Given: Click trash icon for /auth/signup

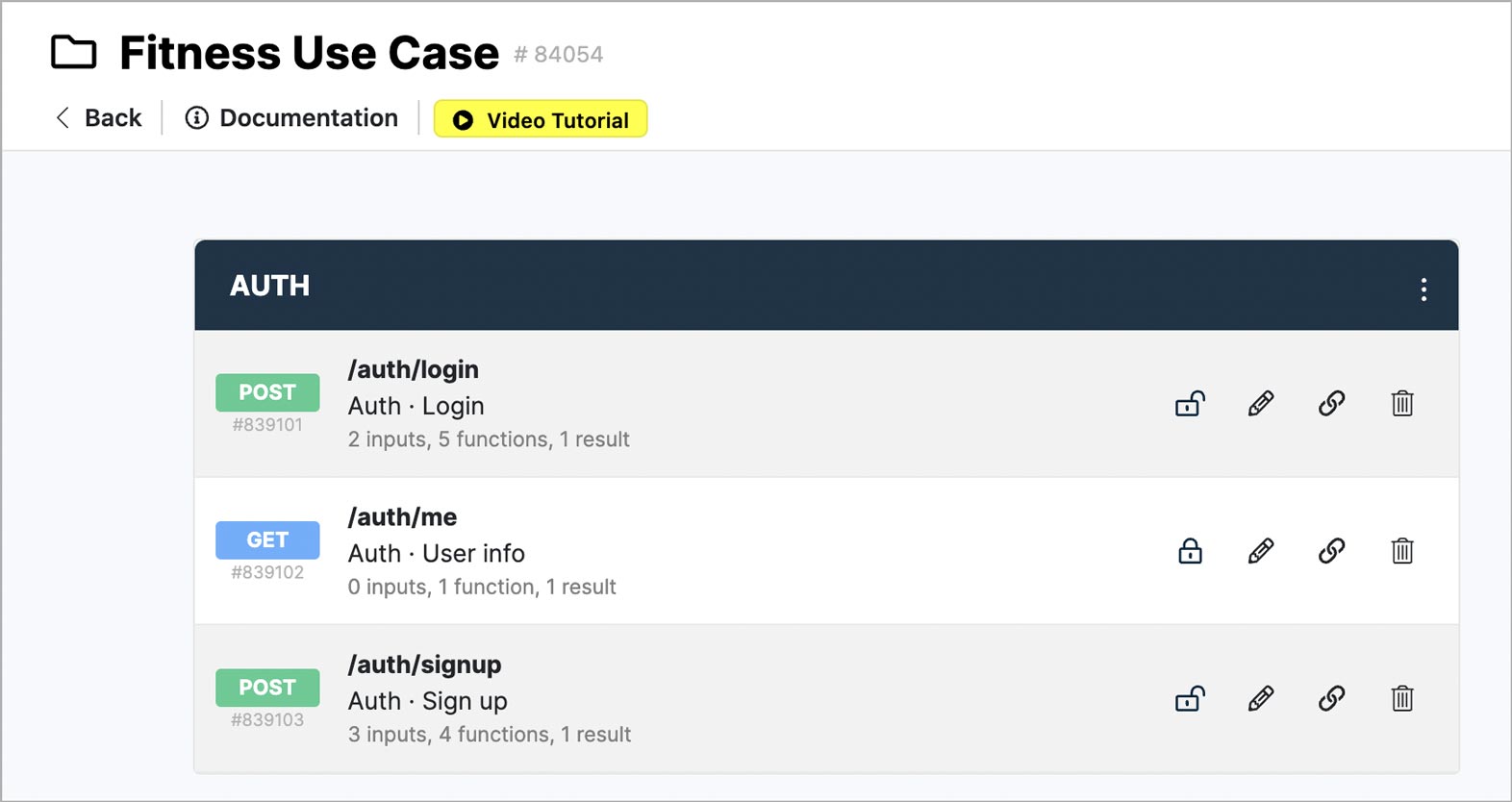Looking at the screenshot, I should (1402, 698).
